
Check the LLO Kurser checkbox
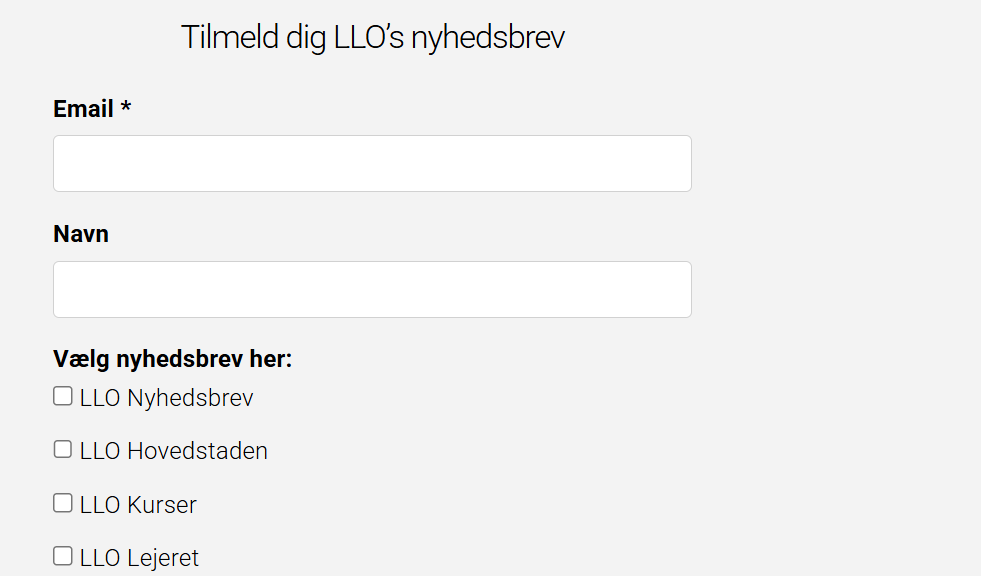pyautogui.click(x=63, y=503)
